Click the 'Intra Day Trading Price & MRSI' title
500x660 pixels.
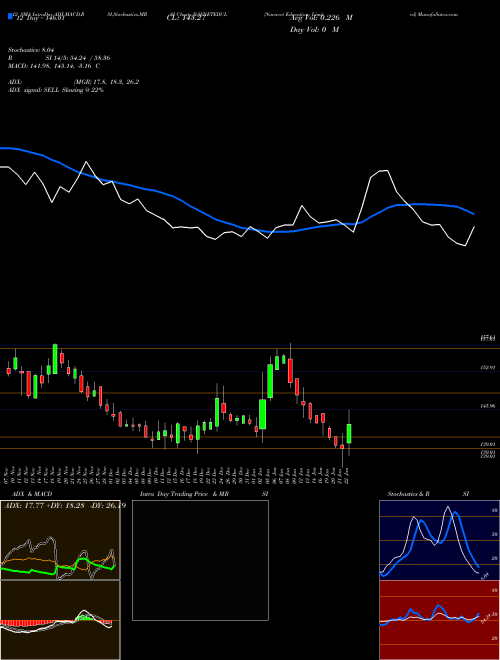(204, 494)
